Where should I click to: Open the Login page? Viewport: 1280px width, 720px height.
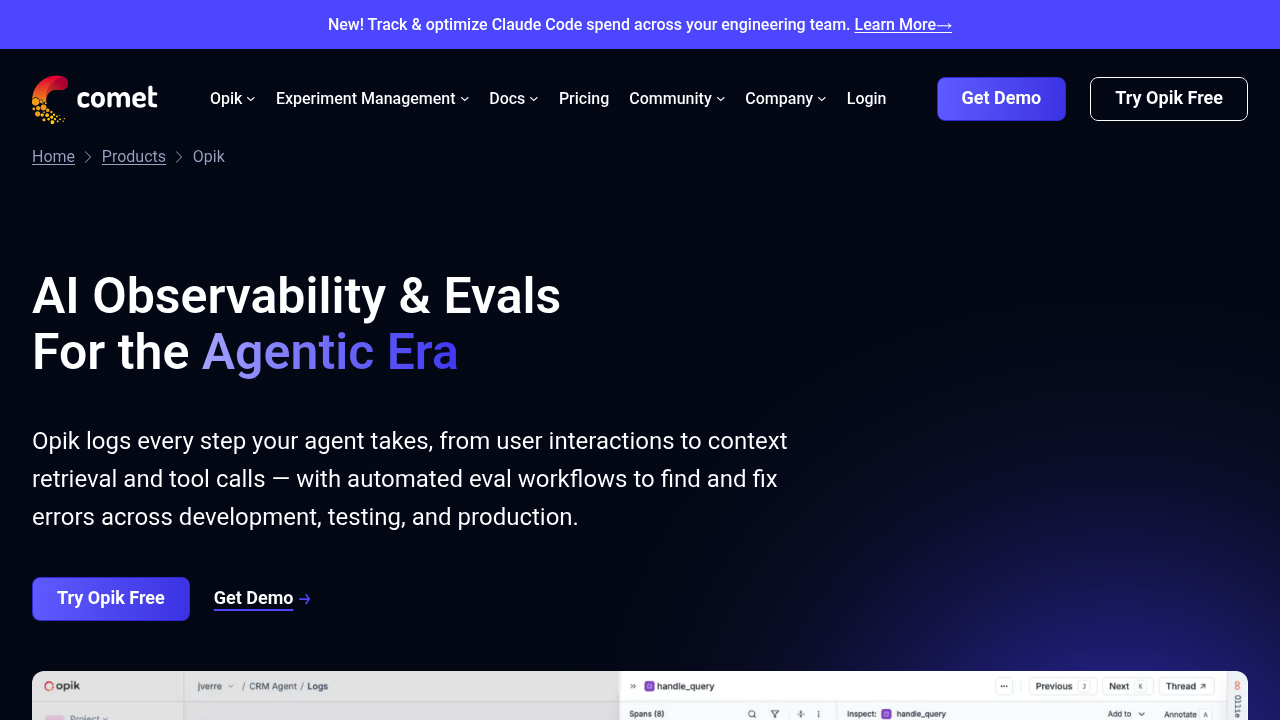pos(866,98)
